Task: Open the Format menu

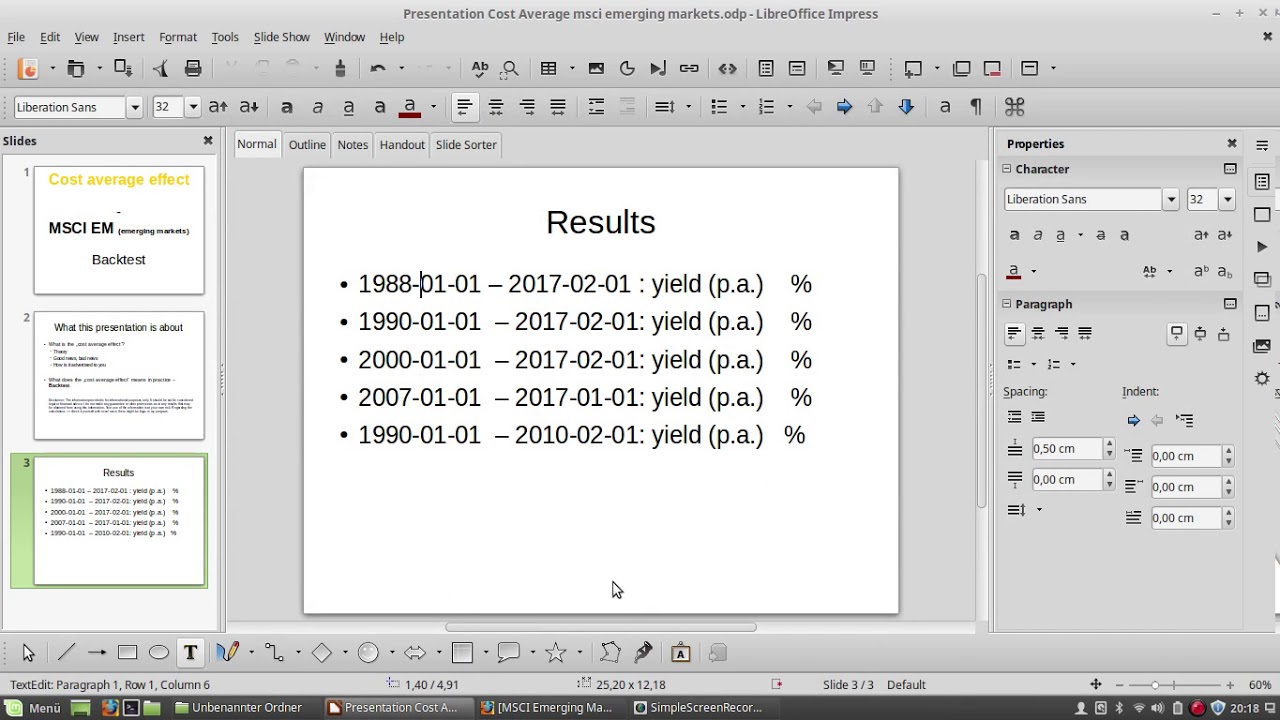Action: [x=178, y=37]
